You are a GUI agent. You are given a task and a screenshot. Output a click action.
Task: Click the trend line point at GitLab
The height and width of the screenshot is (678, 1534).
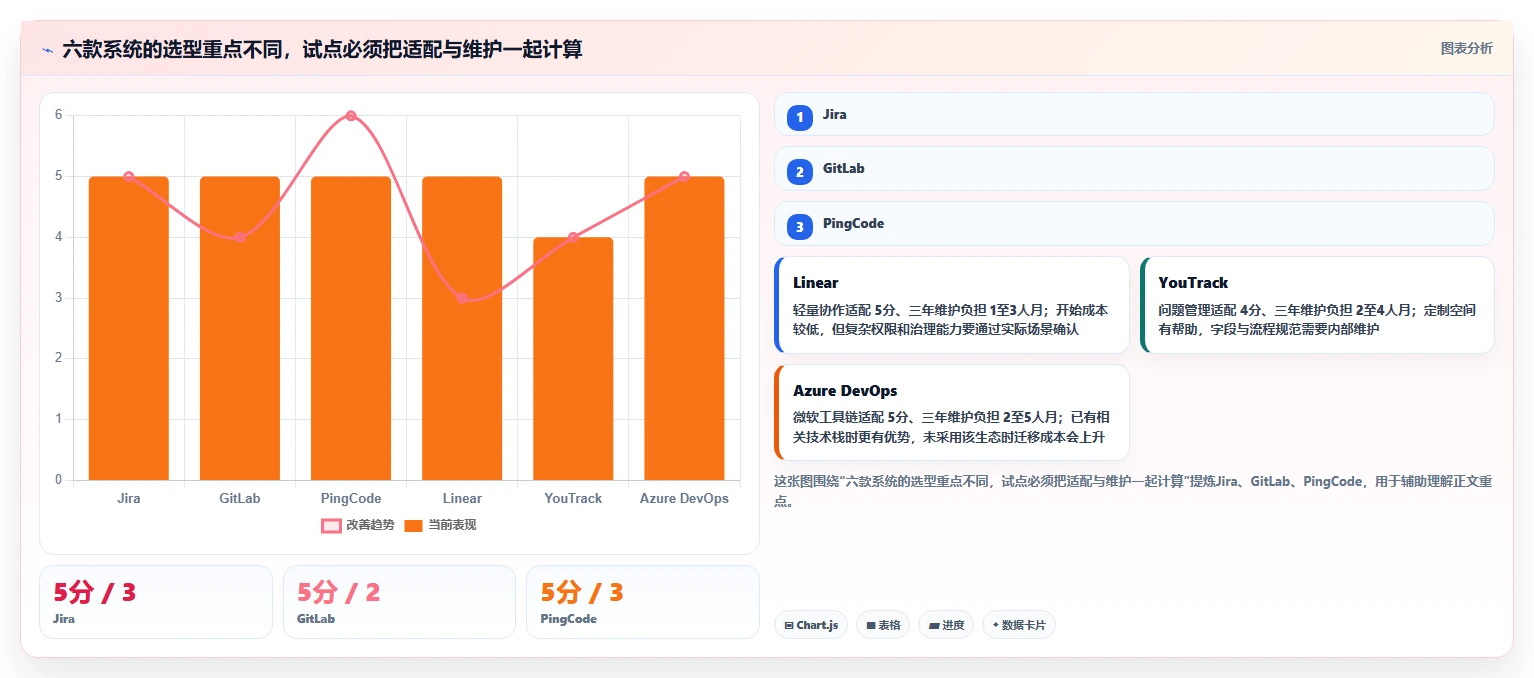click(x=240, y=237)
